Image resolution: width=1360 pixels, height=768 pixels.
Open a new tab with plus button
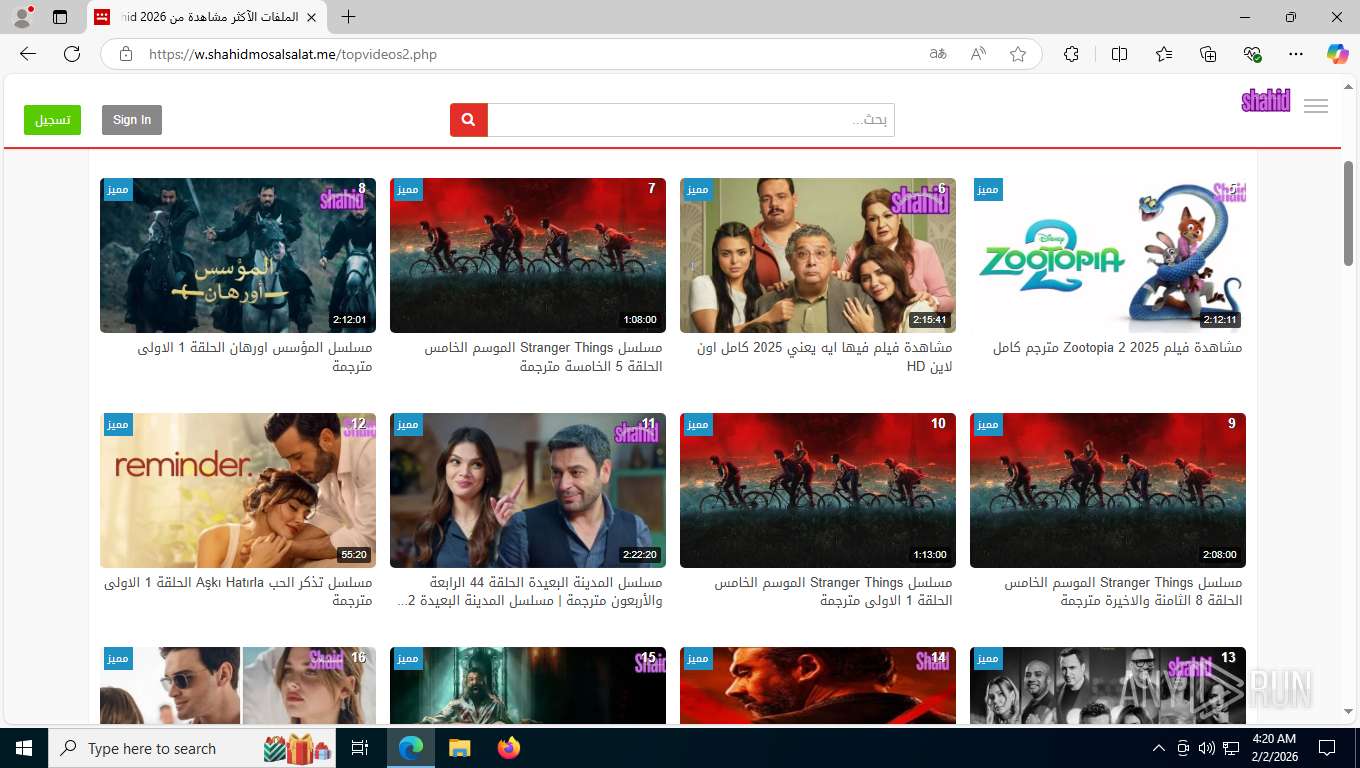point(348,17)
